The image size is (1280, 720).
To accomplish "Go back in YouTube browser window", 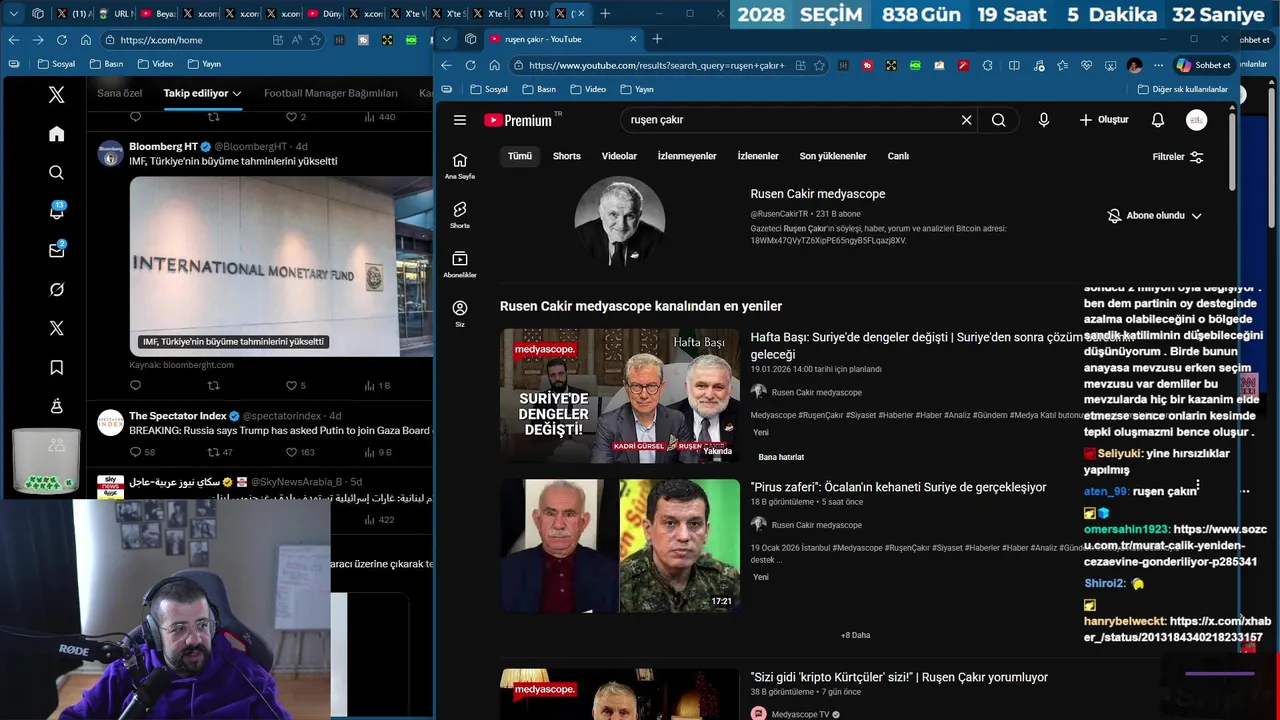I will click(x=446, y=65).
